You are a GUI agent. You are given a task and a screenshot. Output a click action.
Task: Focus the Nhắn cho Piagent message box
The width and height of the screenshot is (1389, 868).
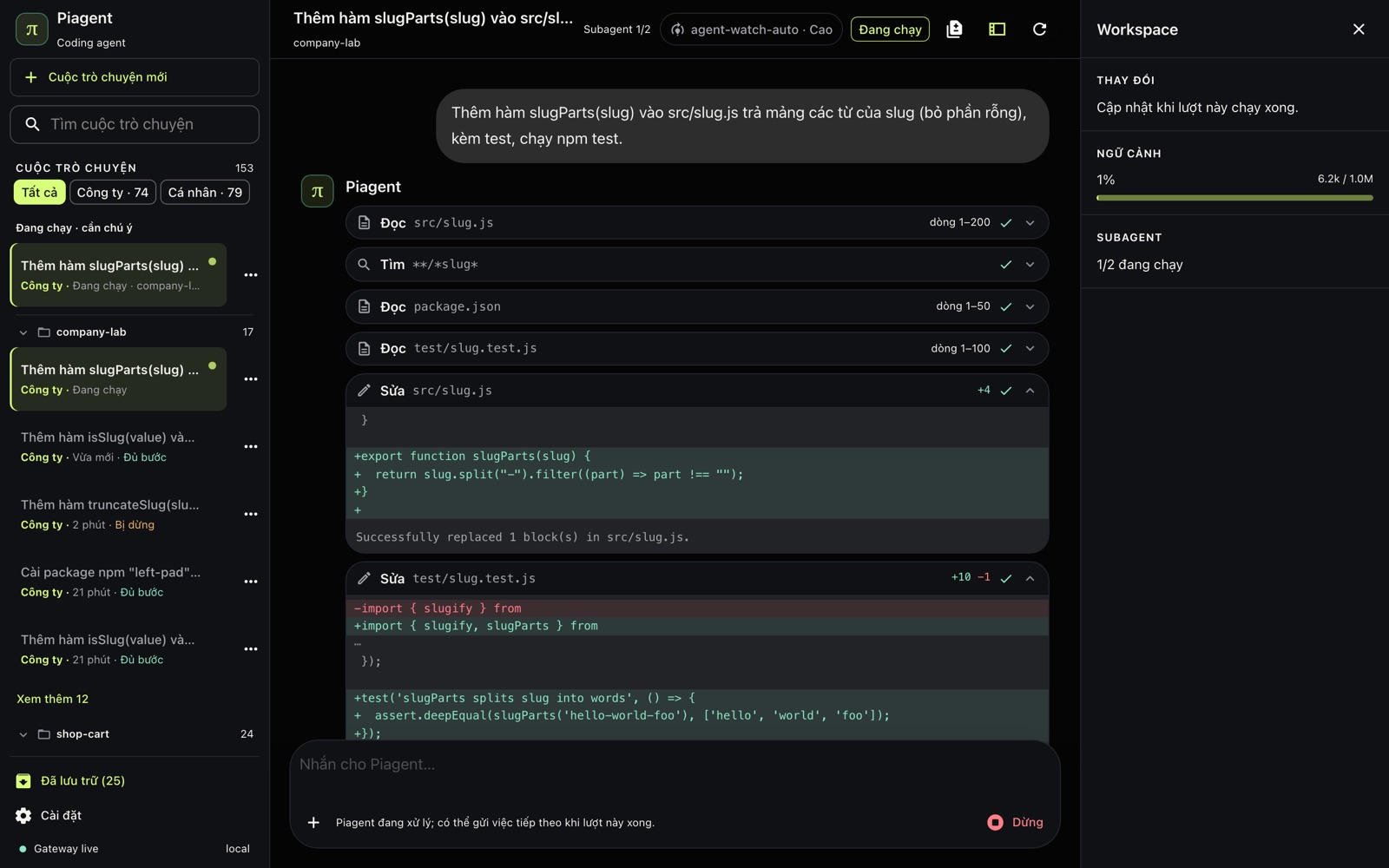click(x=675, y=765)
